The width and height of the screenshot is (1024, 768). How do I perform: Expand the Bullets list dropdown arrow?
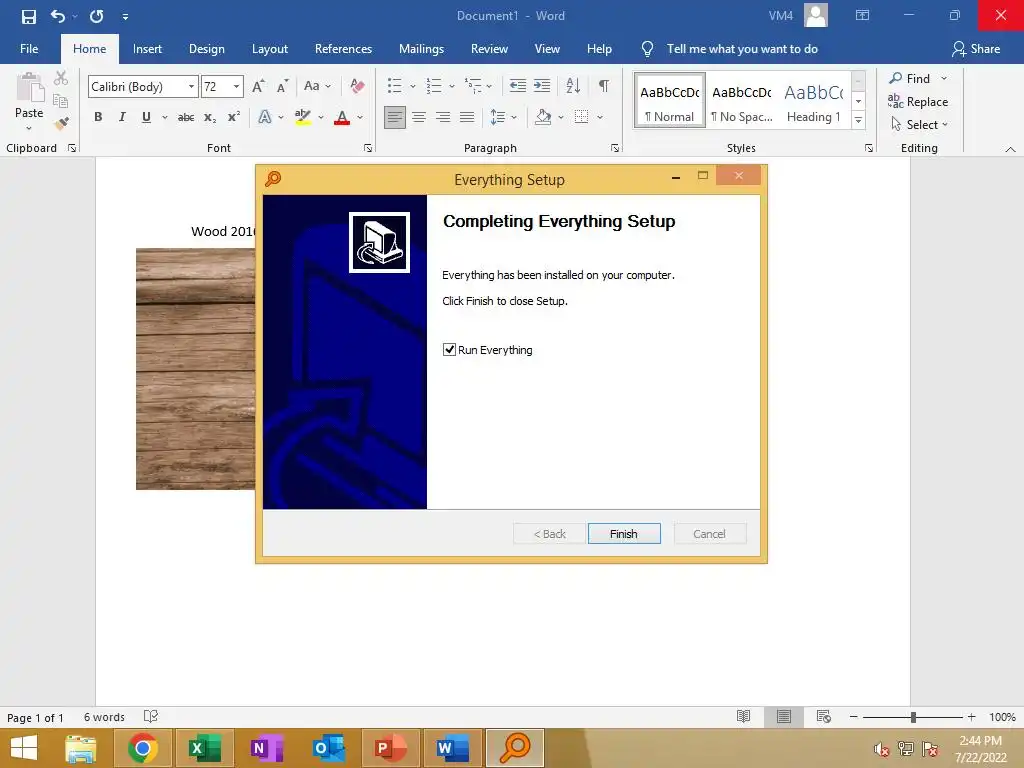413,86
